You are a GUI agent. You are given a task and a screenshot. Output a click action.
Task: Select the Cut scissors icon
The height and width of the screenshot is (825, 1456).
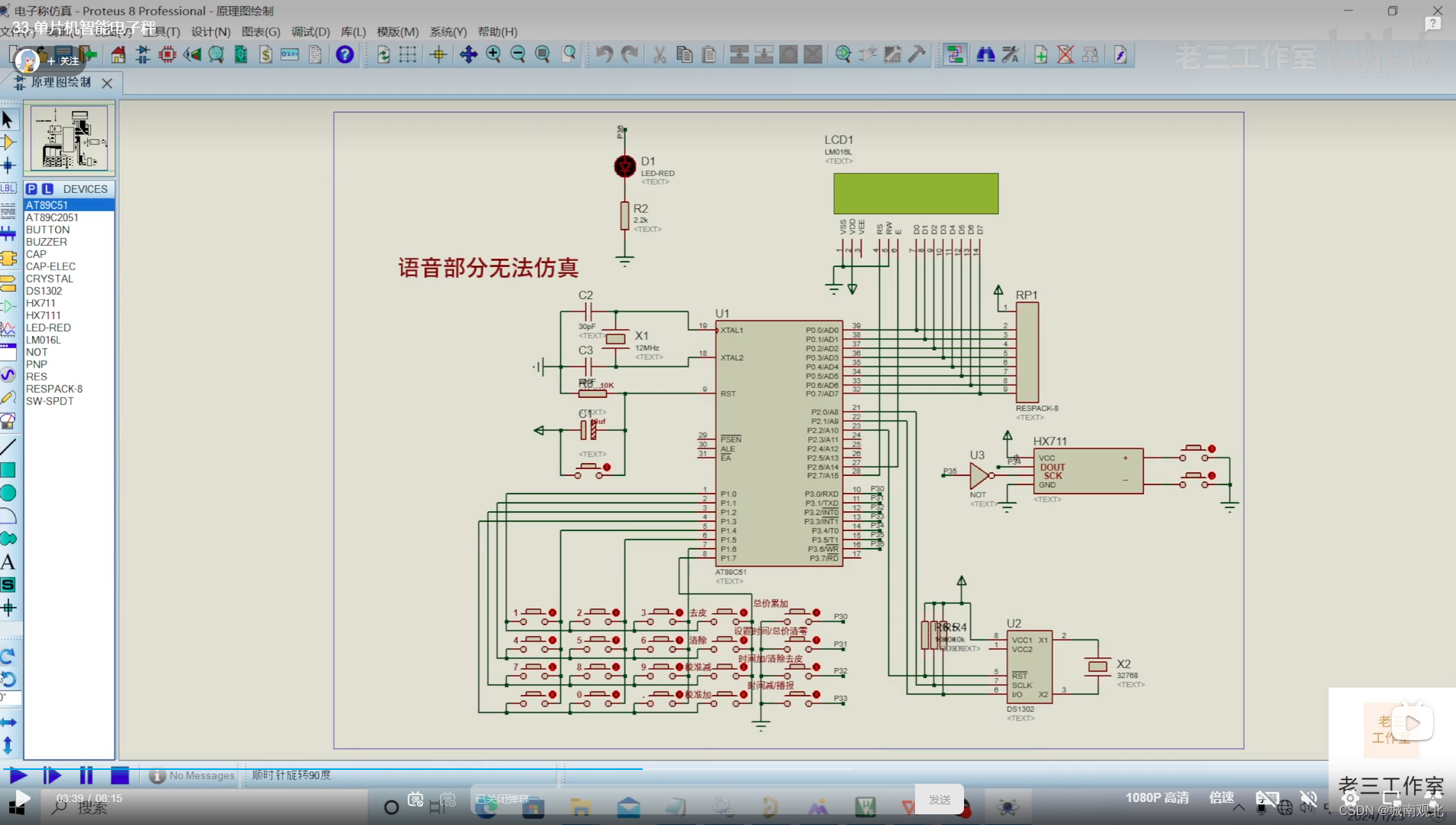pos(660,54)
